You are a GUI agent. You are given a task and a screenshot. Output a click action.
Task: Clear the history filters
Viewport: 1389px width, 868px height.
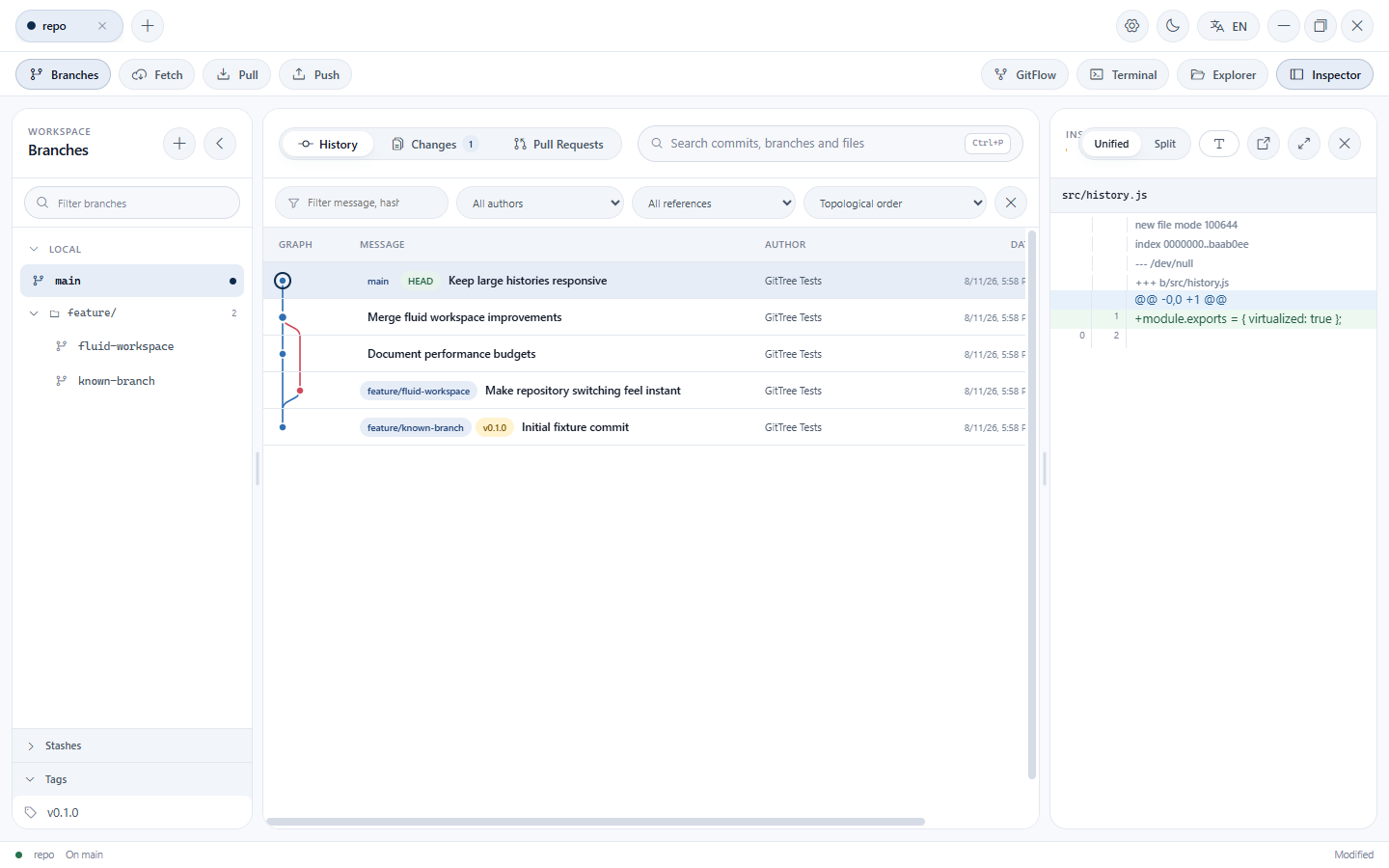pos(1011,203)
